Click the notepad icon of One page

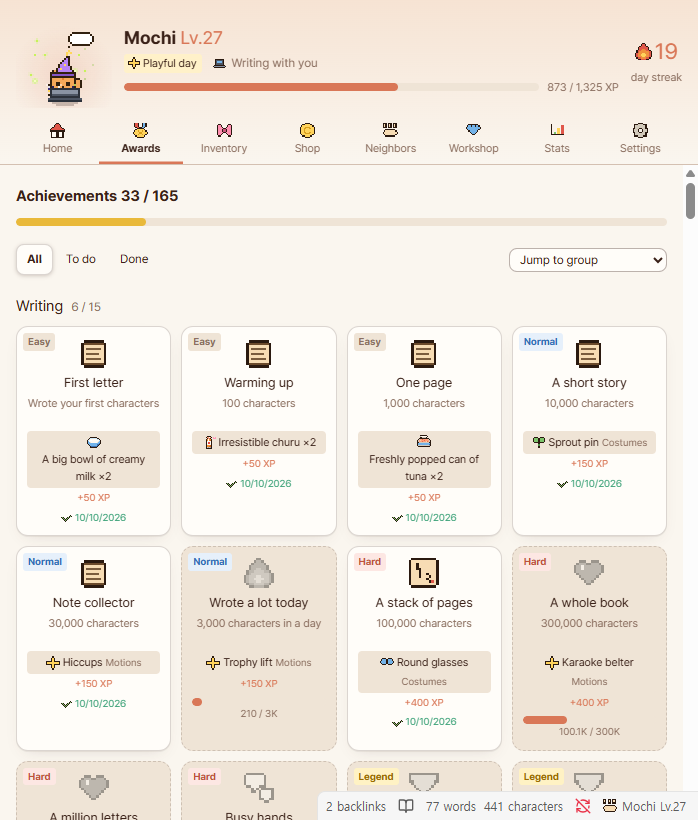tap(424, 354)
